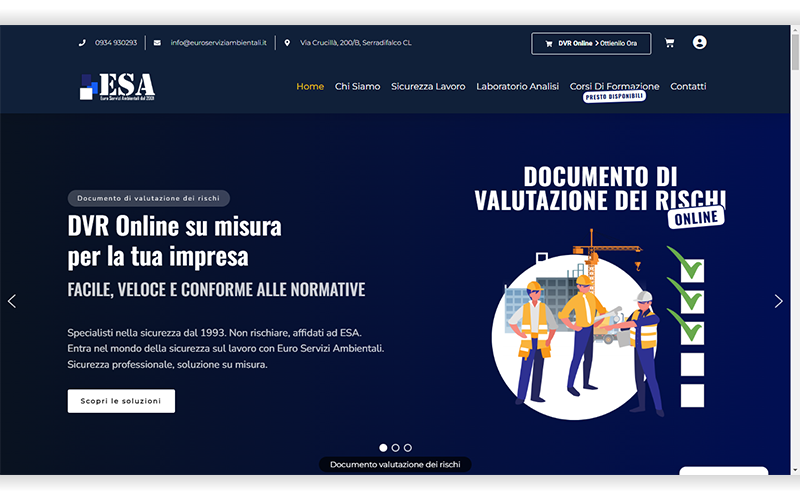
Task: Select the first slider dot
Action: click(383, 448)
